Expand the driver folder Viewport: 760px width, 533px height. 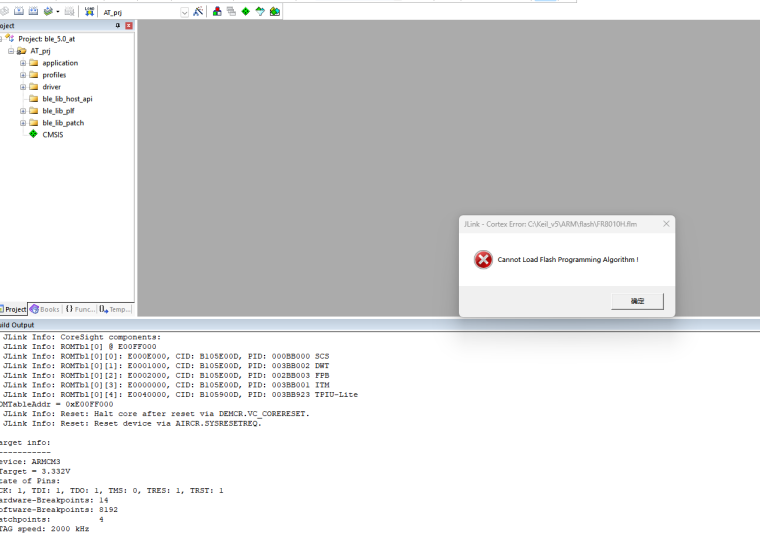[23, 87]
